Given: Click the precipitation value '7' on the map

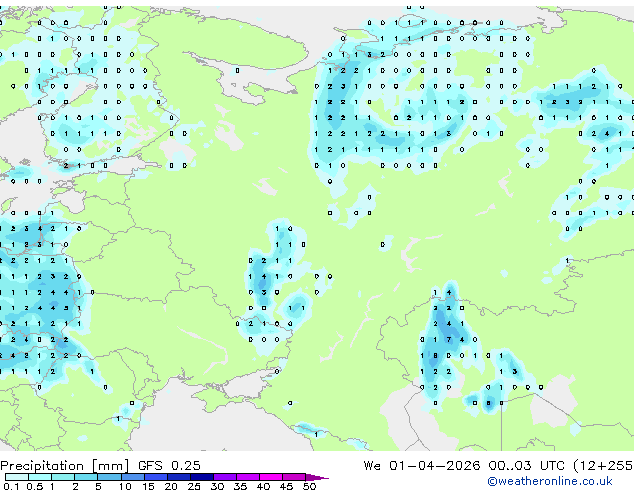Looking at the screenshot, I should click(449, 340).
